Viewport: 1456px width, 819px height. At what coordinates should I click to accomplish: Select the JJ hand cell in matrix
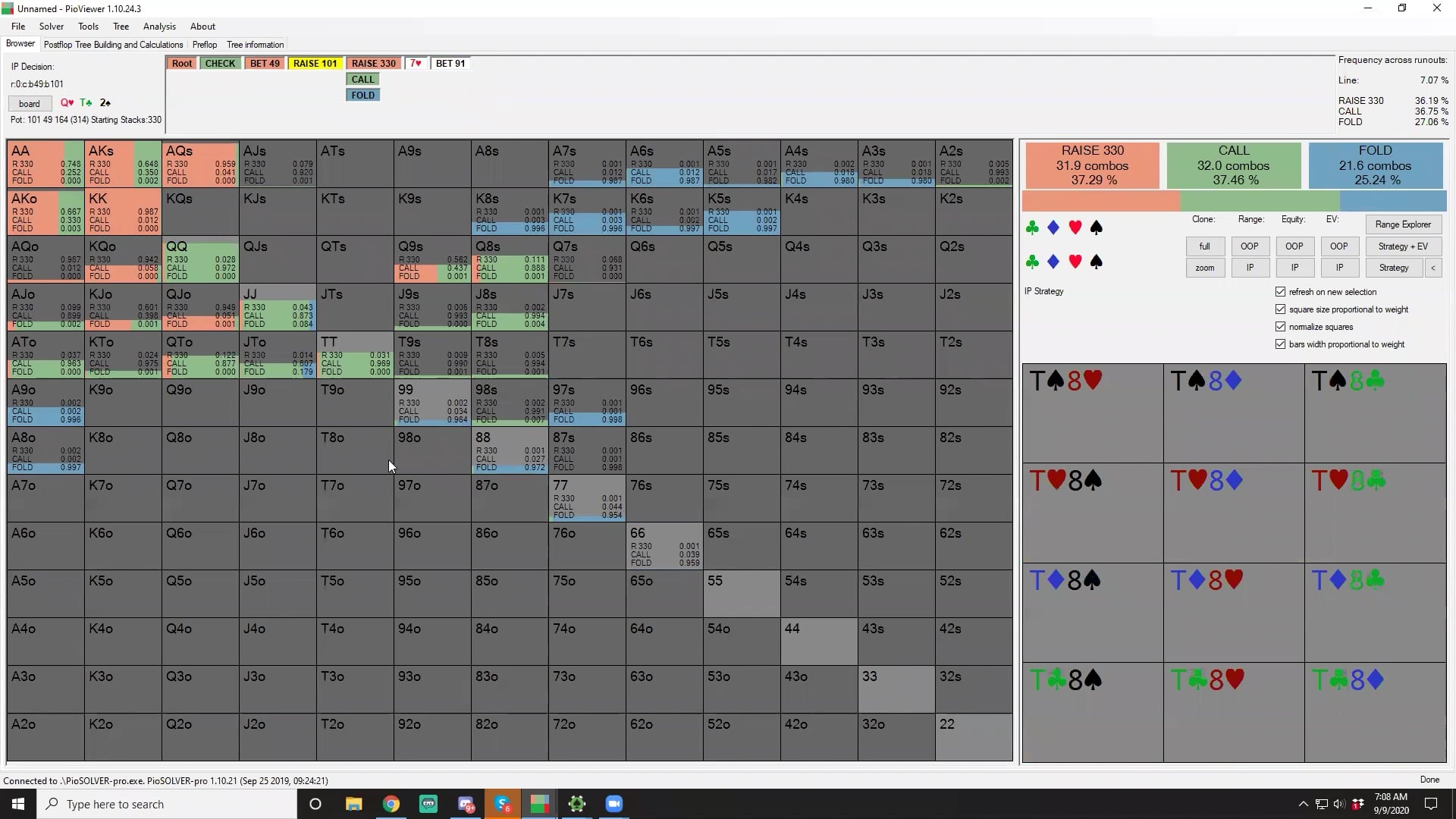point(278,307)
